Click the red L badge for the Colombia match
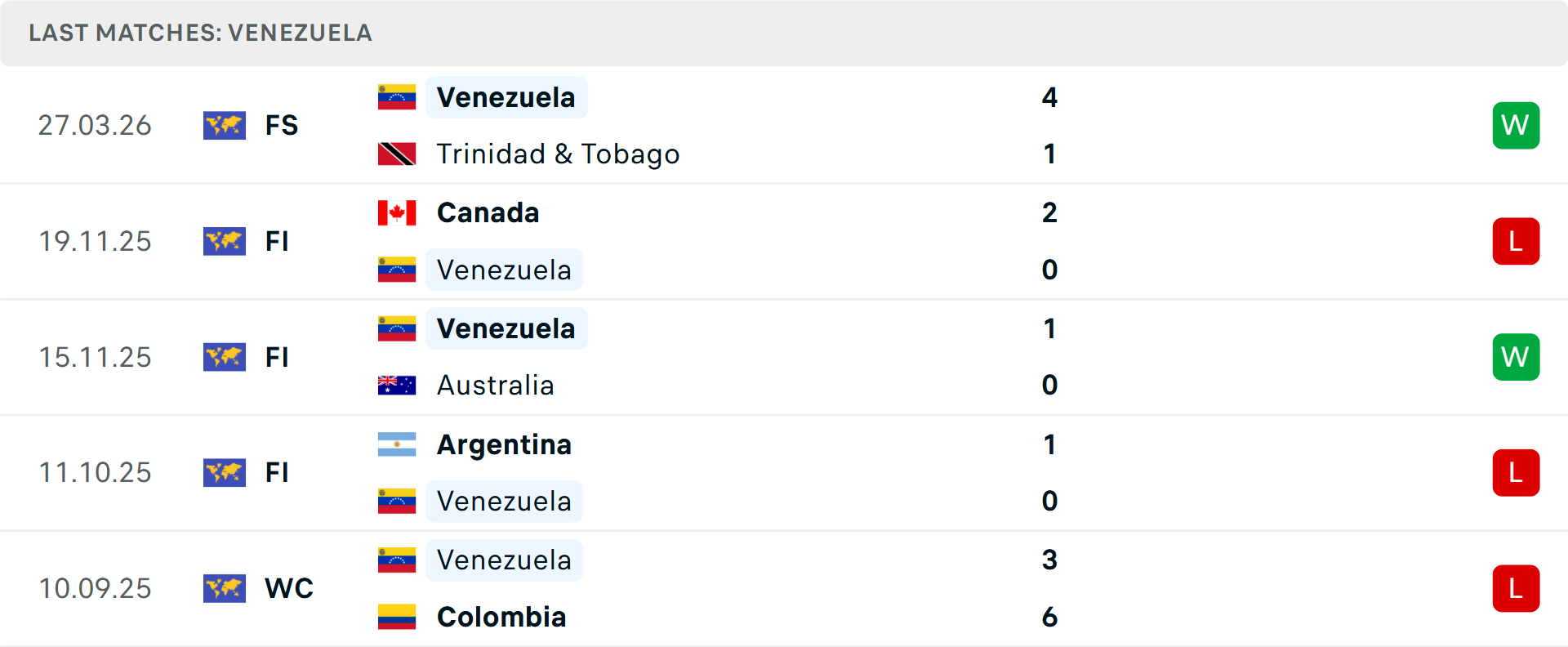This screenshot has height=647, width=1568. [1516, 588]
